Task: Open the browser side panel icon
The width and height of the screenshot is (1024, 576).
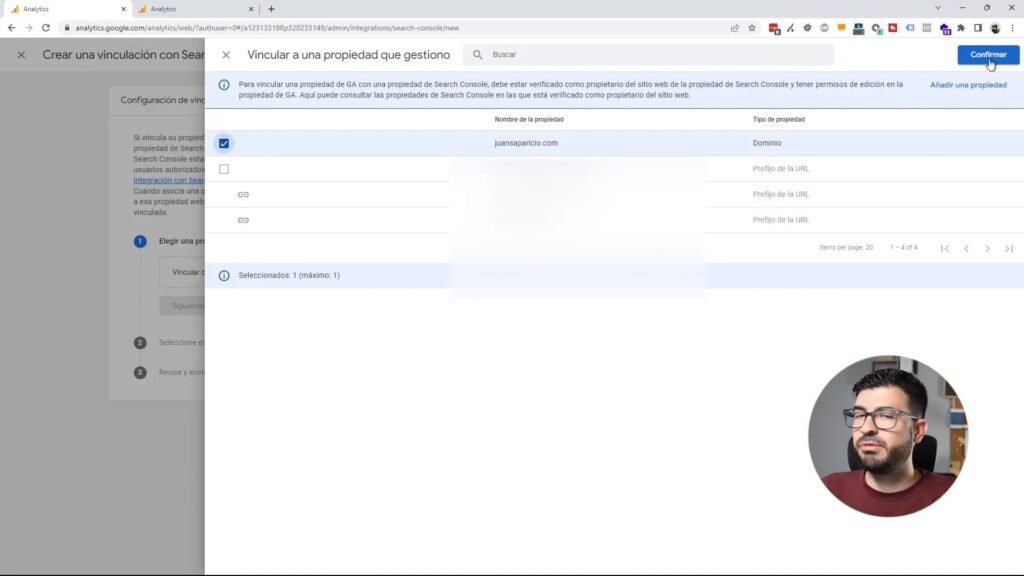Action: [978, 28]
